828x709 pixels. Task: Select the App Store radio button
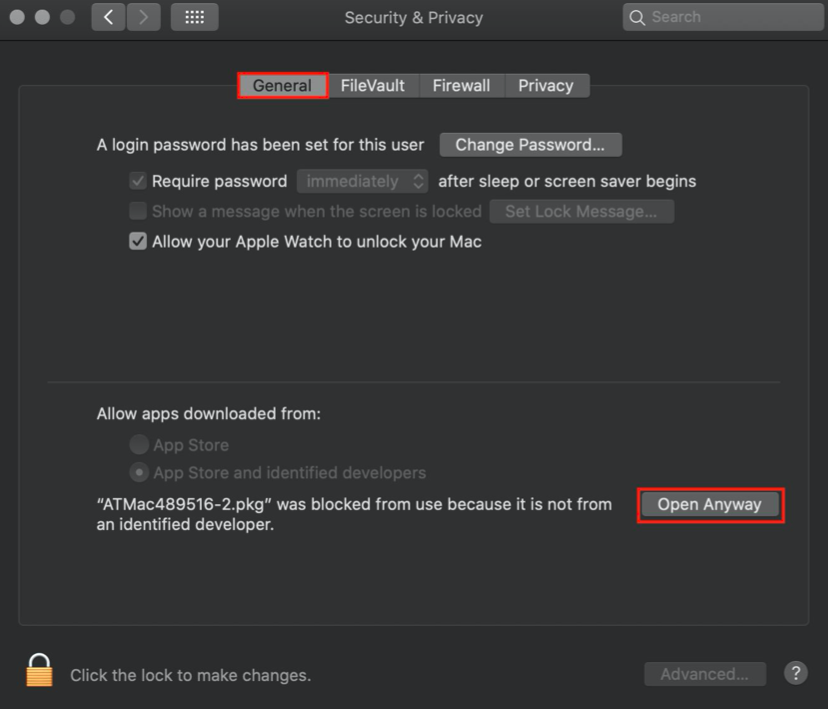(137, 444)
